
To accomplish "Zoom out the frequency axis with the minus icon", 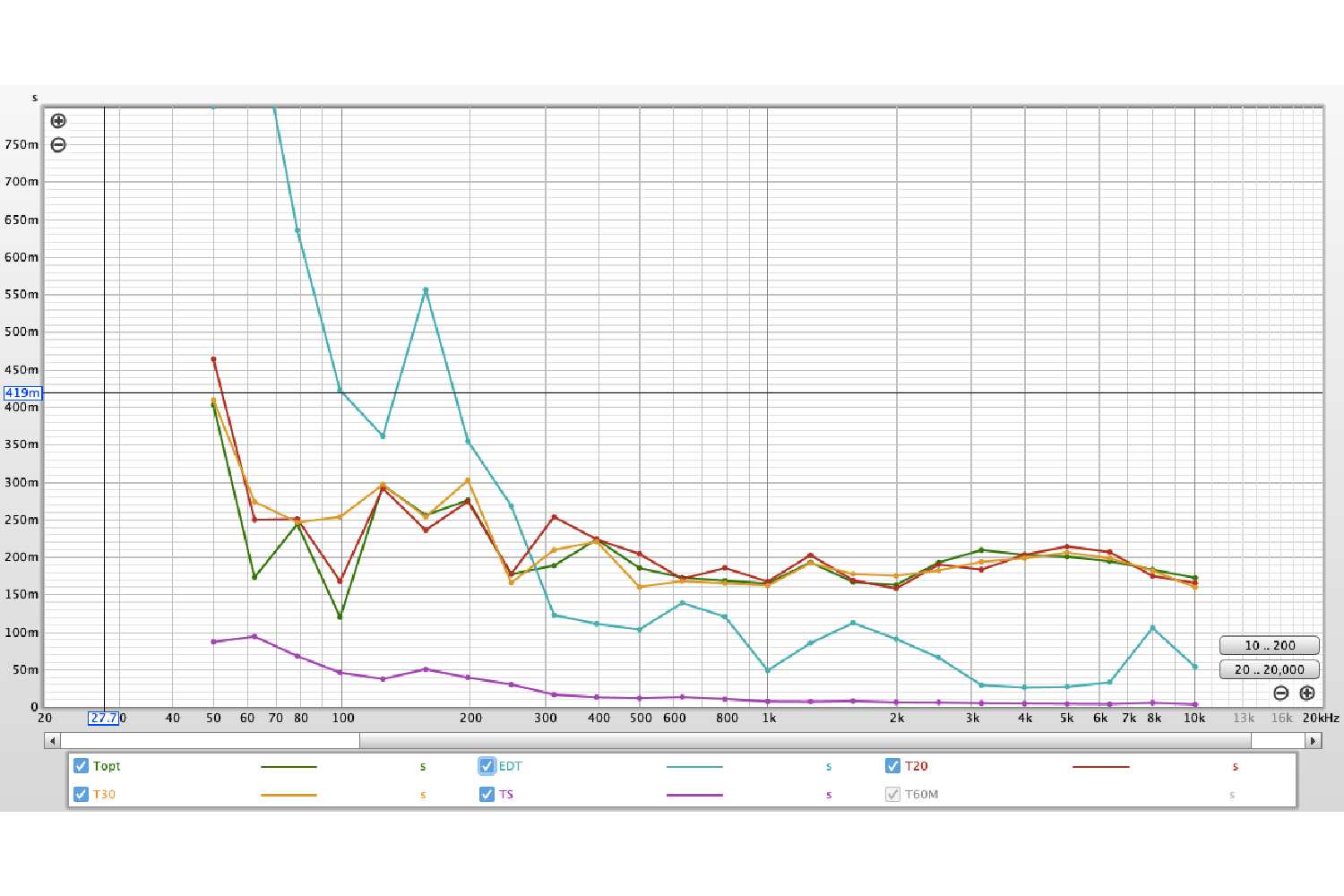I will click(x=1281, y=693).
